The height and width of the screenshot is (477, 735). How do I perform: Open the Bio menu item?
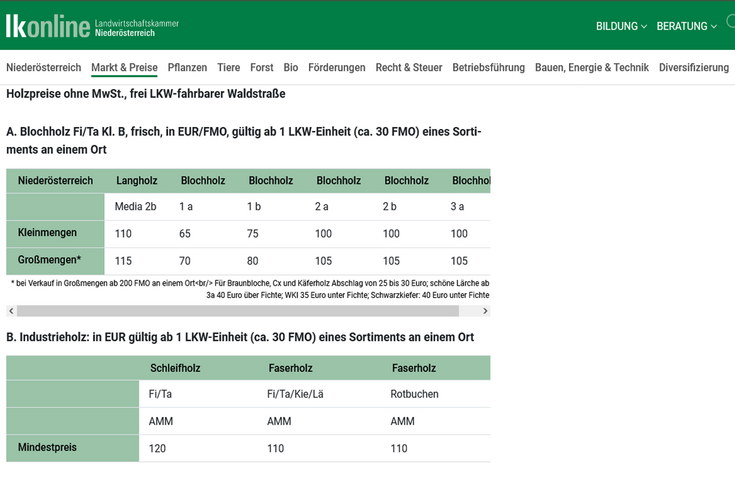pos(291,67)
